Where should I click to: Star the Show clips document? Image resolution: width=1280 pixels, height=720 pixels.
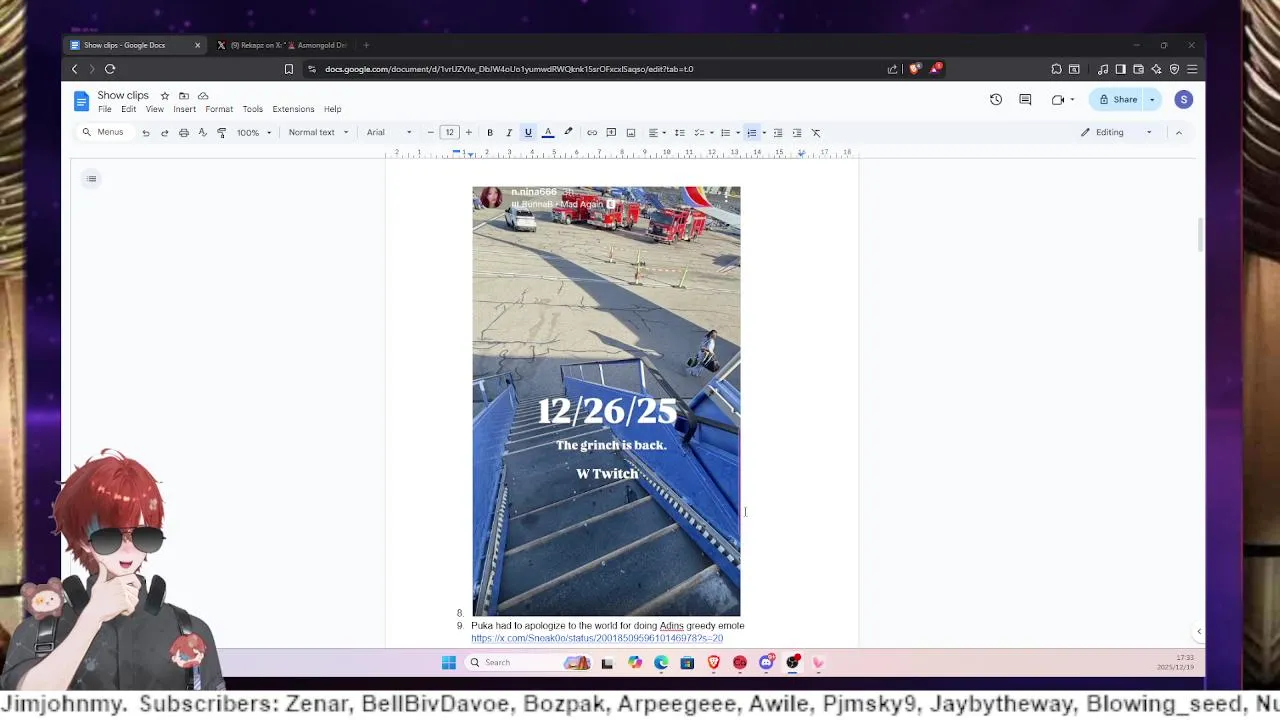[x=165, y=96]
